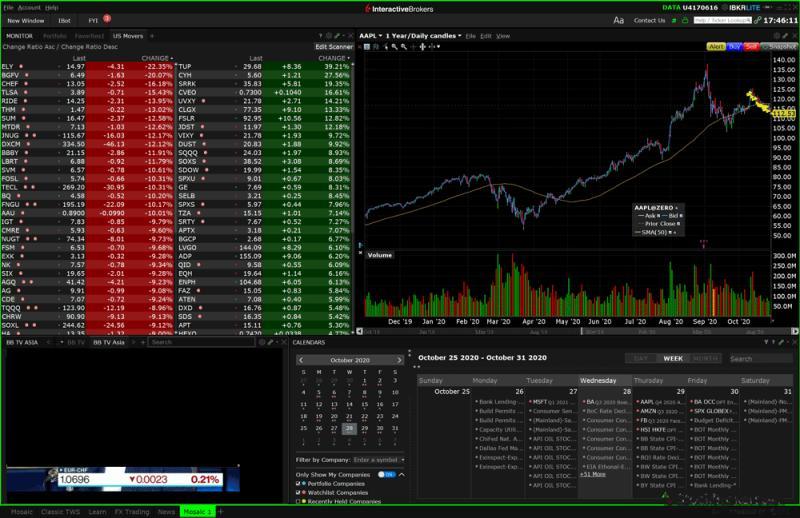Screen dimensions: 800x518
Task: Open the Help menu
Action: coord(52,8)
